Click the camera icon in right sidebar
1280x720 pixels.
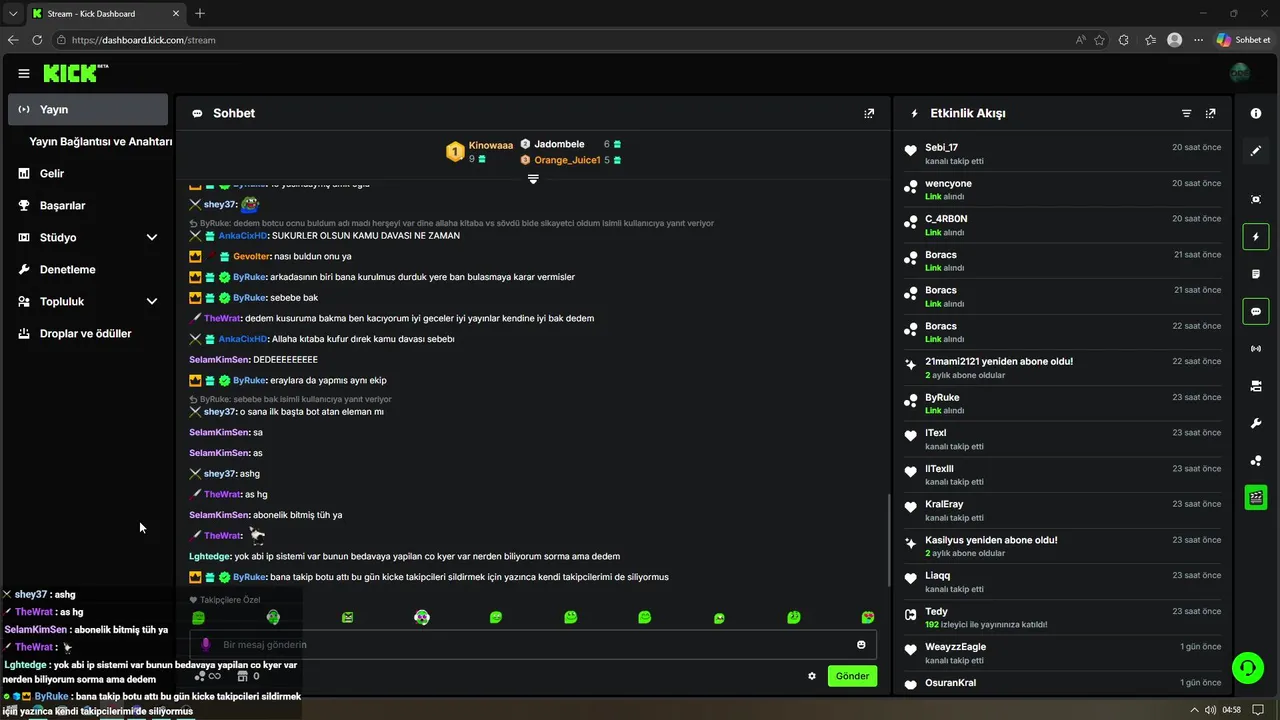tap(1256, 386)
